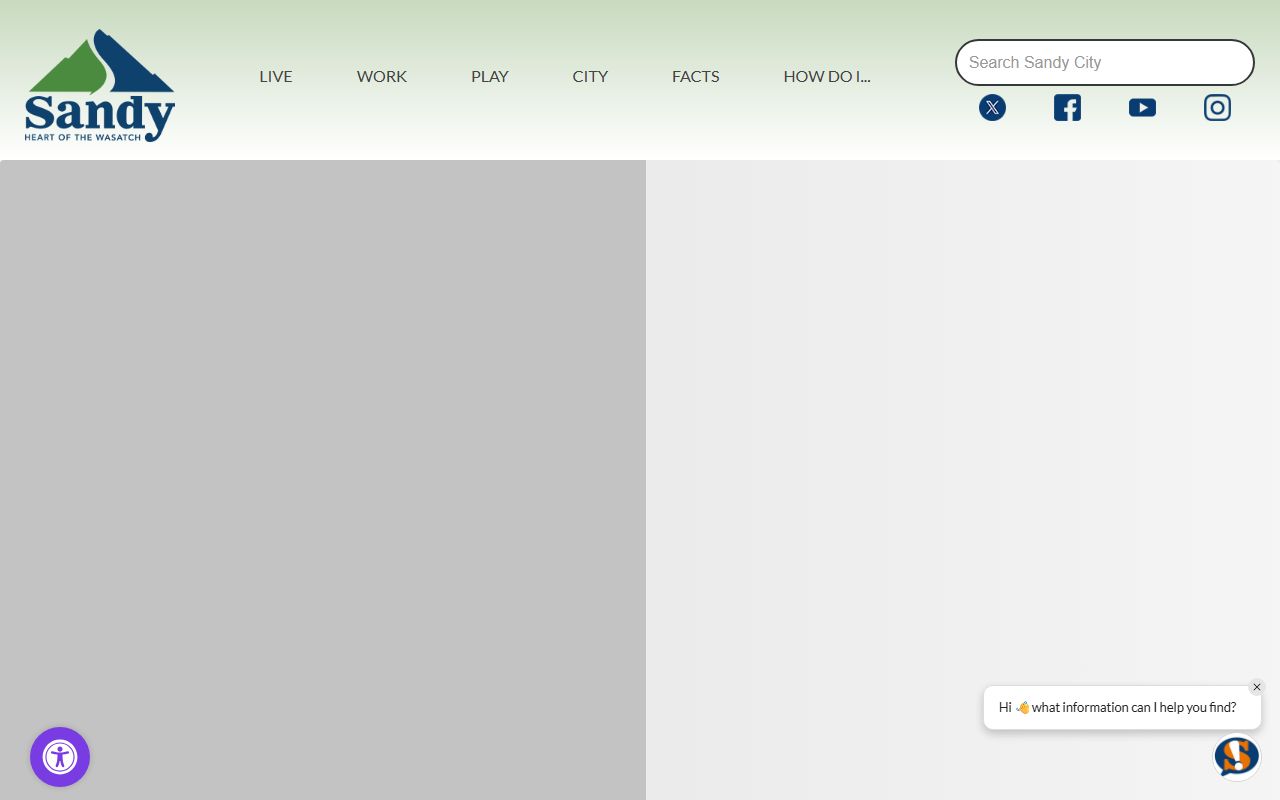Viewport: 1280px width, 800px height.
Task: Click the chat greeting message bubble
Action: pos(1117,708)
